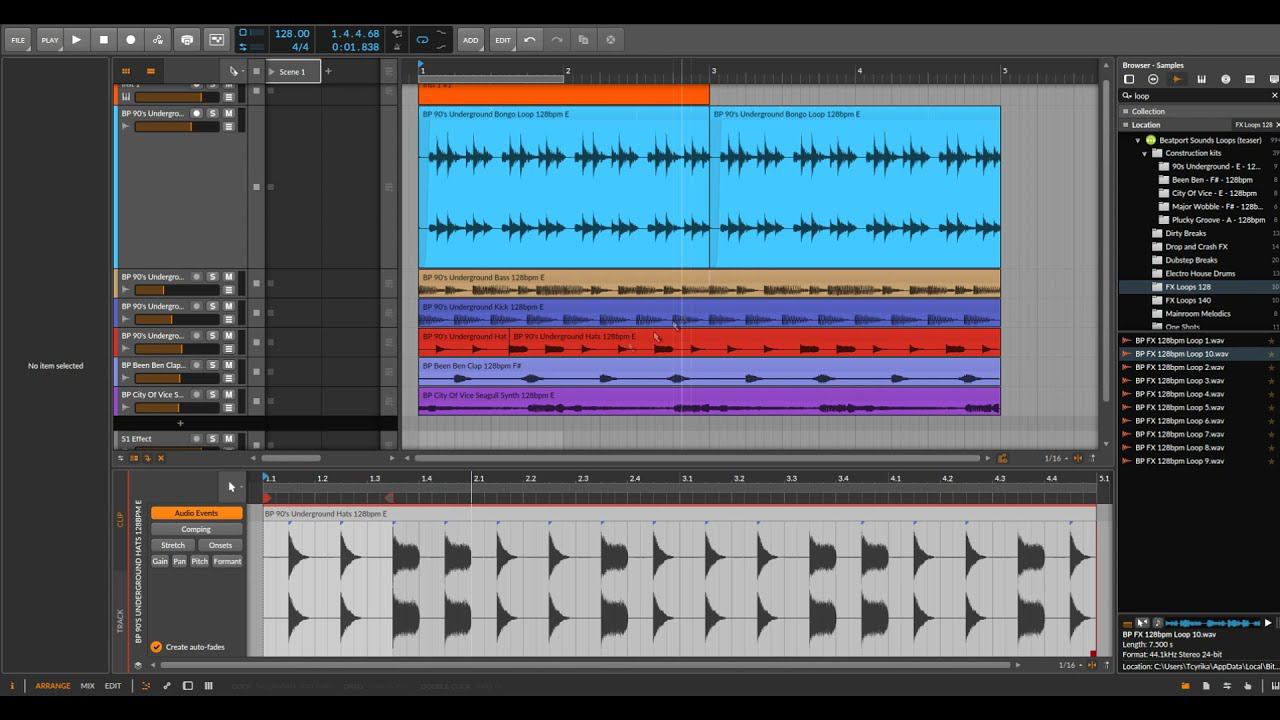This screenshot has width=1280, height=720.
Task: Mute the BP Been Ben Clap track
Action: 228,366
